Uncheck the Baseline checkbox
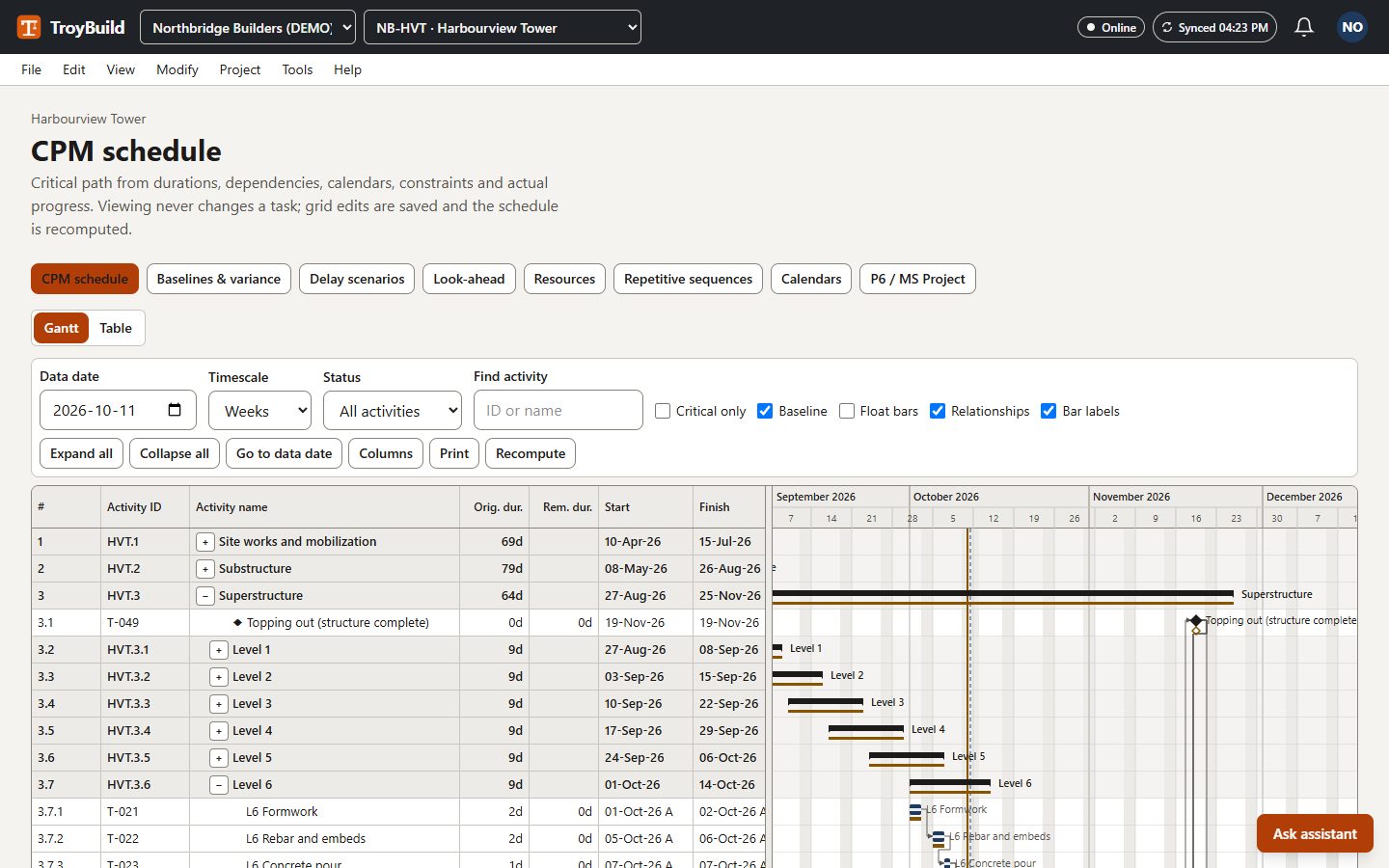 pos(765,411)
